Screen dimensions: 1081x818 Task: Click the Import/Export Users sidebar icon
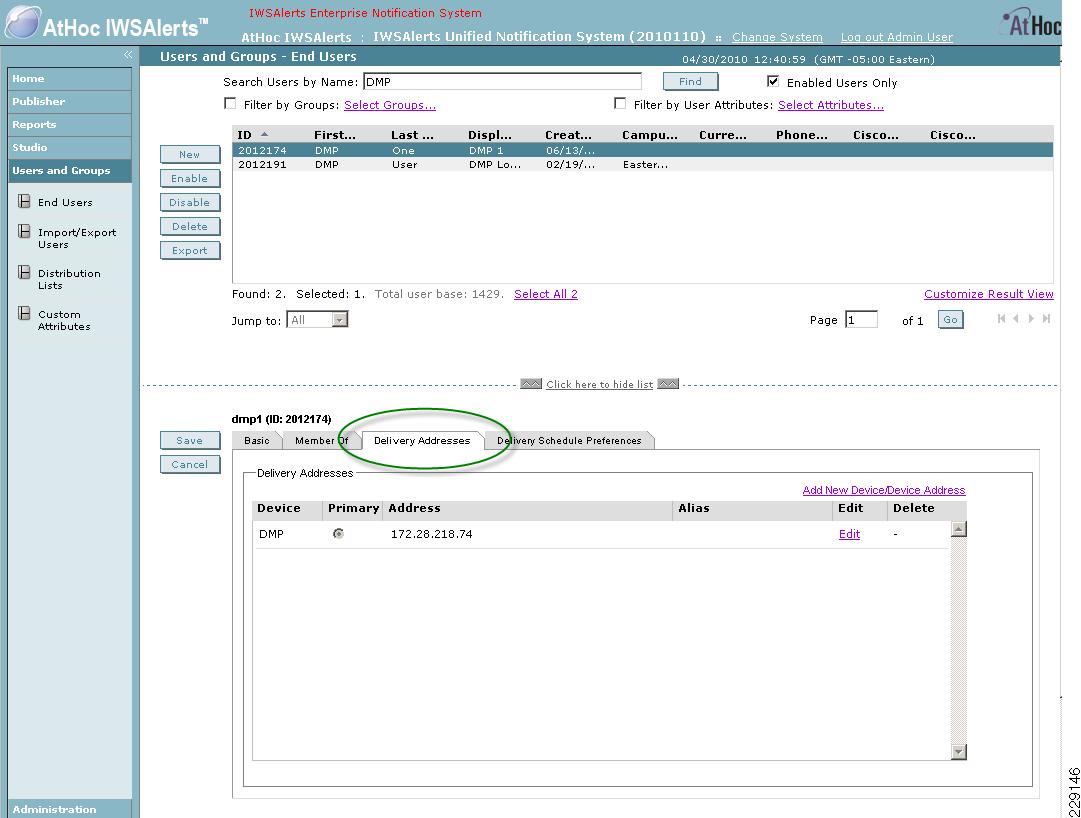(x=24, y=231)
